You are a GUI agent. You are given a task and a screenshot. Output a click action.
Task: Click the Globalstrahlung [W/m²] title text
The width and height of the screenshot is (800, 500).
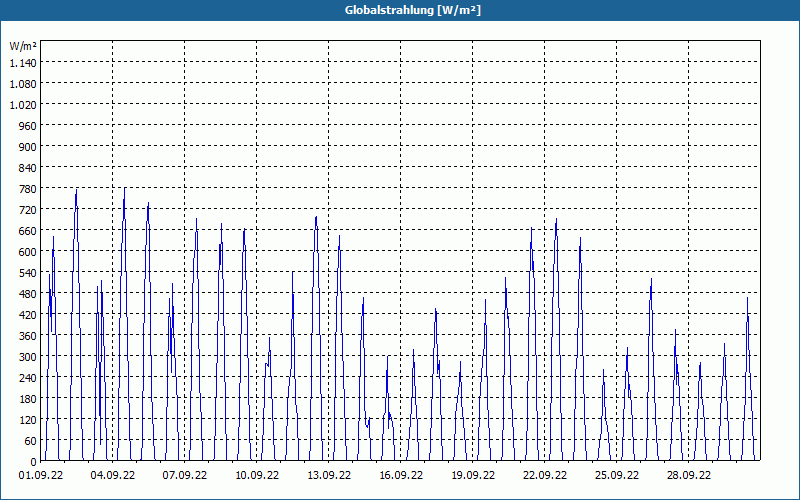click(x=413, y=10)
